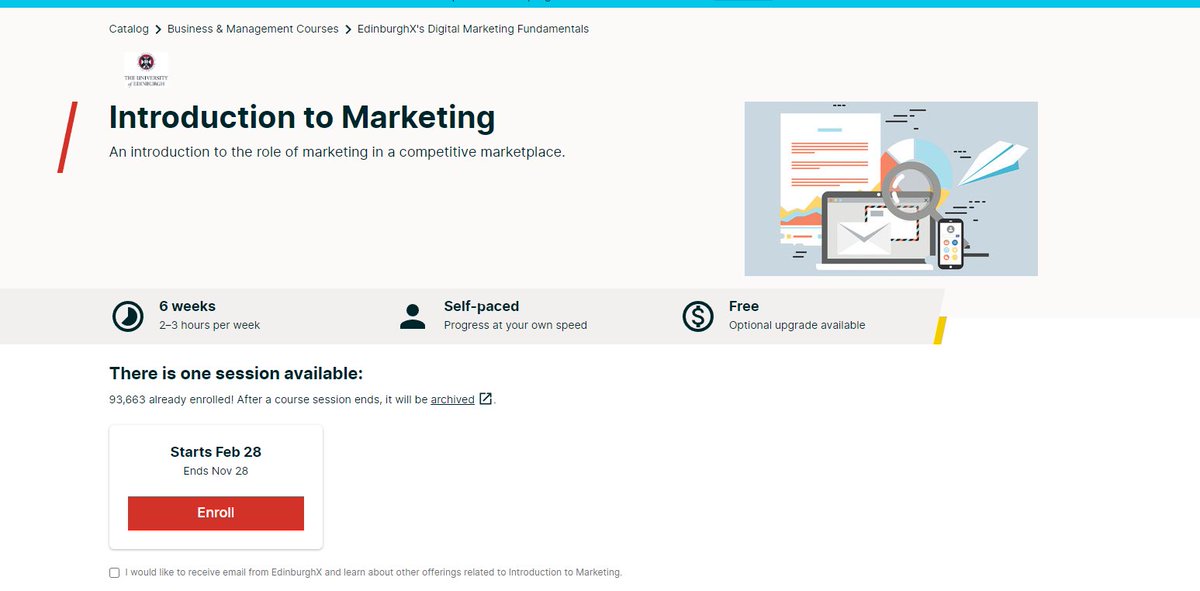
Task: Click the external link icon after archived
Action: 485,399
